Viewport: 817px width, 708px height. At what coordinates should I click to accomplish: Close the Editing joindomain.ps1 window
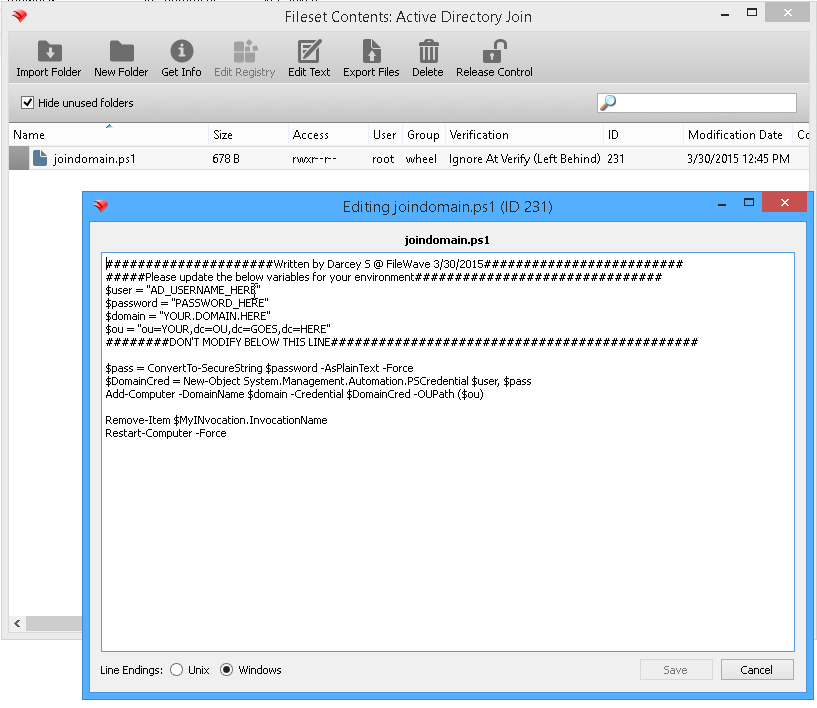[x=784, y=203]
